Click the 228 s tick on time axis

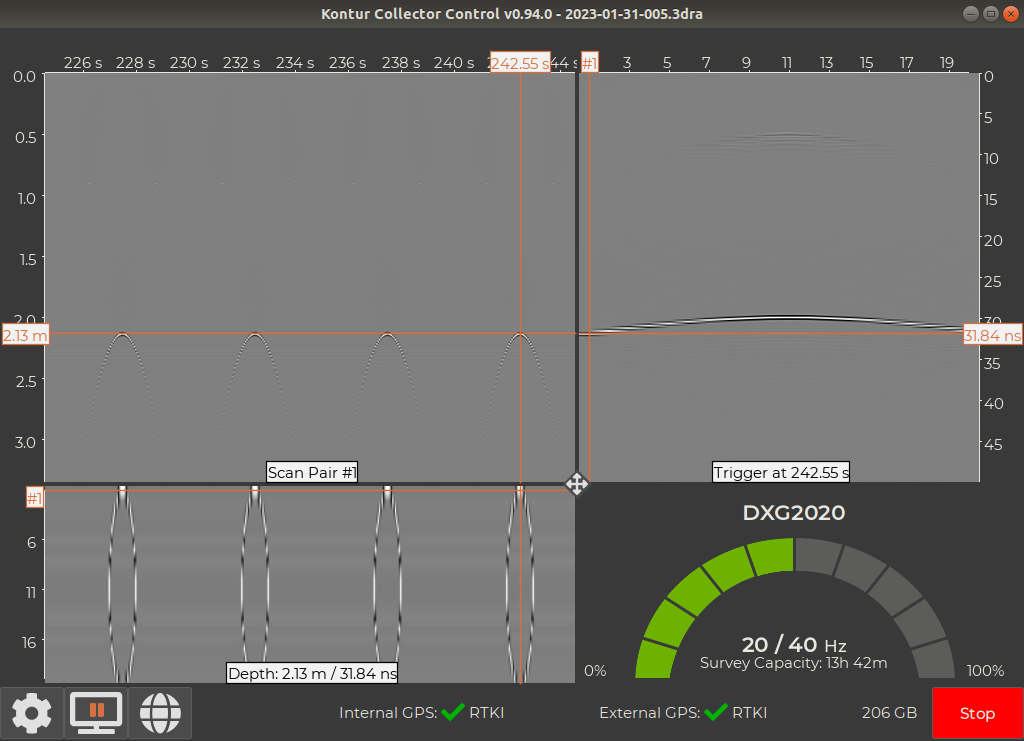pyautogui.click(x=135, y=63)
